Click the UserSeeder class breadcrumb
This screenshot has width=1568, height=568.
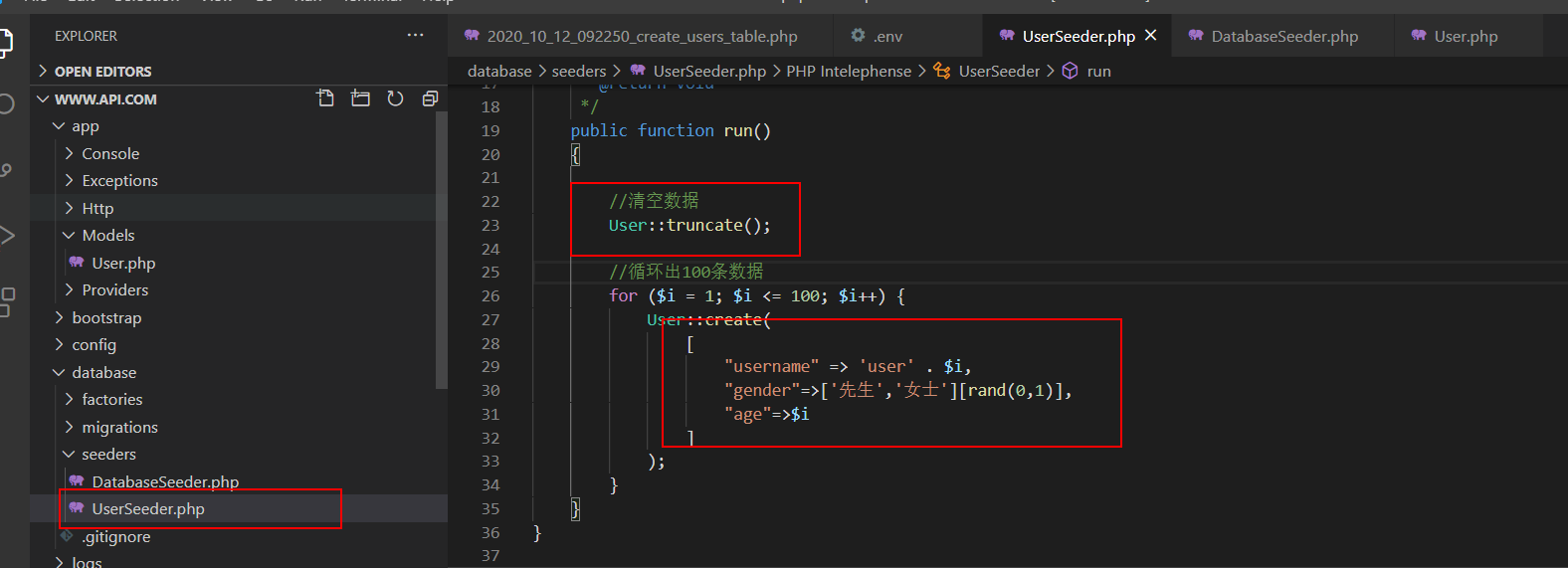999,71
